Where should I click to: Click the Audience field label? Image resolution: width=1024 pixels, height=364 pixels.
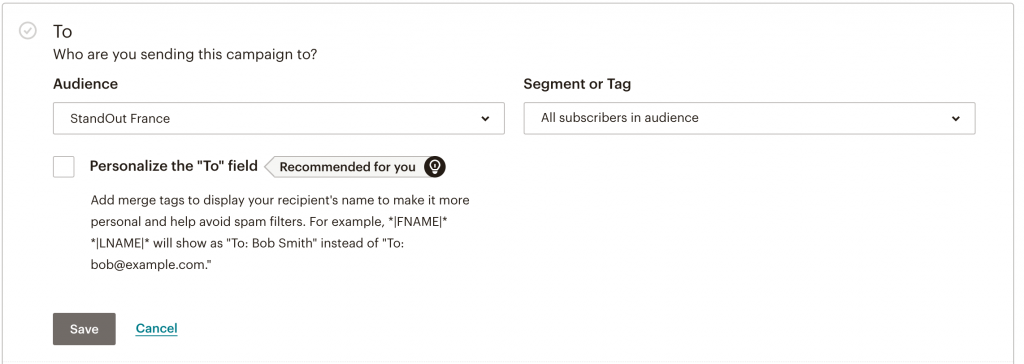pos(86,84)
